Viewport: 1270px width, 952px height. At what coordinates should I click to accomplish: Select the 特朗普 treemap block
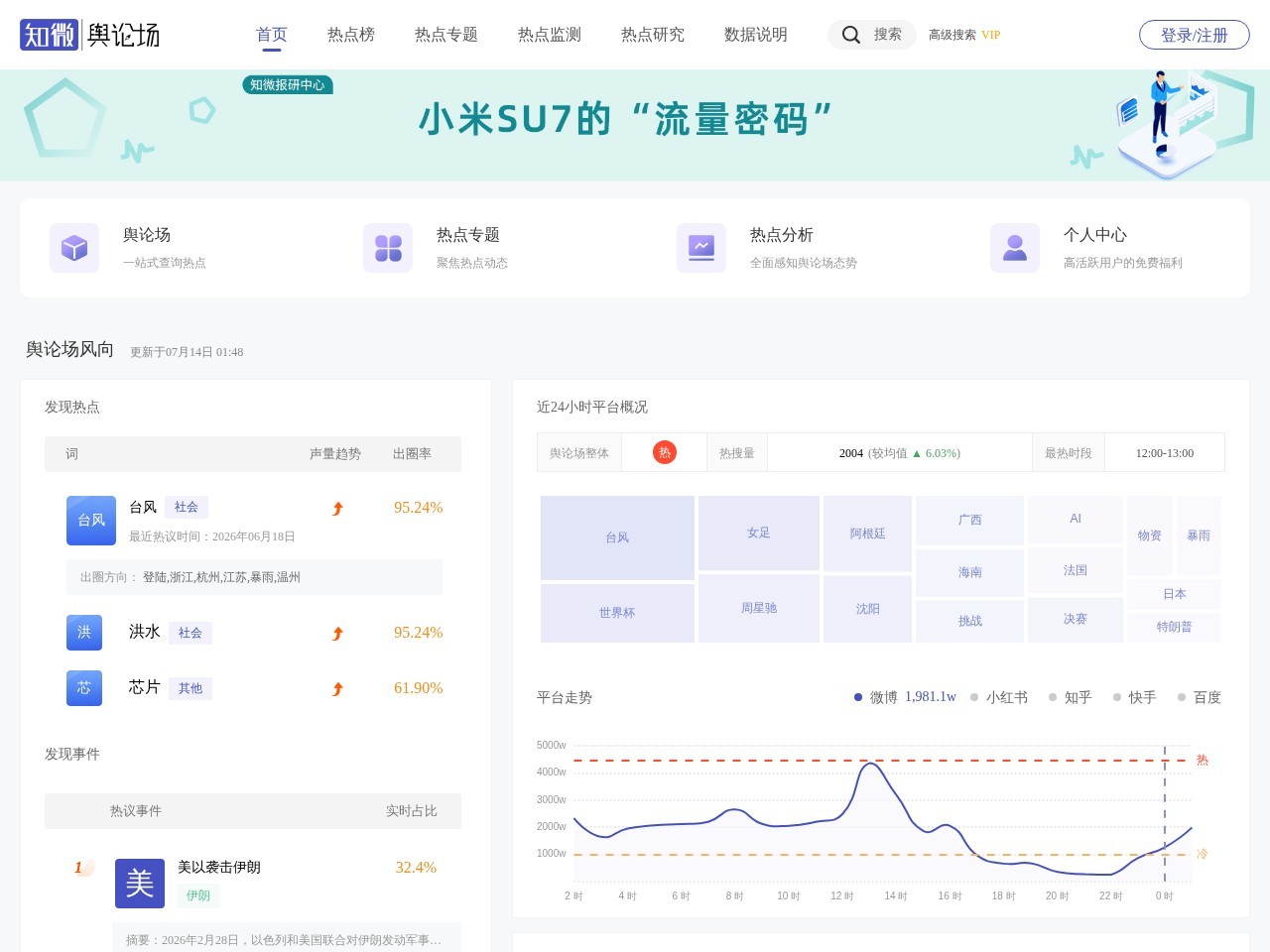tap(1175, 627)
